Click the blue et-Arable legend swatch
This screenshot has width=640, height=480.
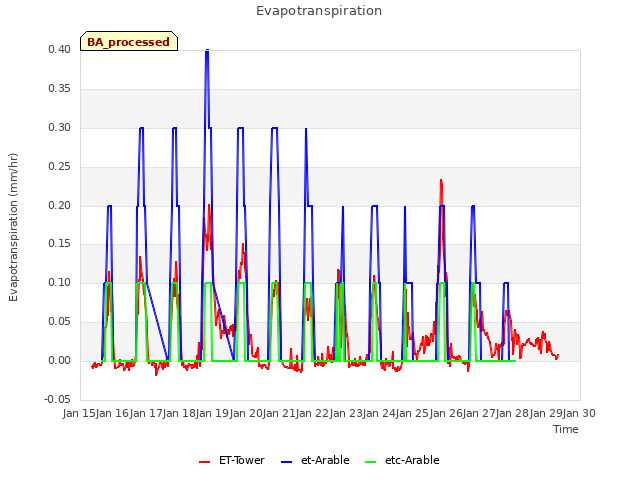point(287,462)
